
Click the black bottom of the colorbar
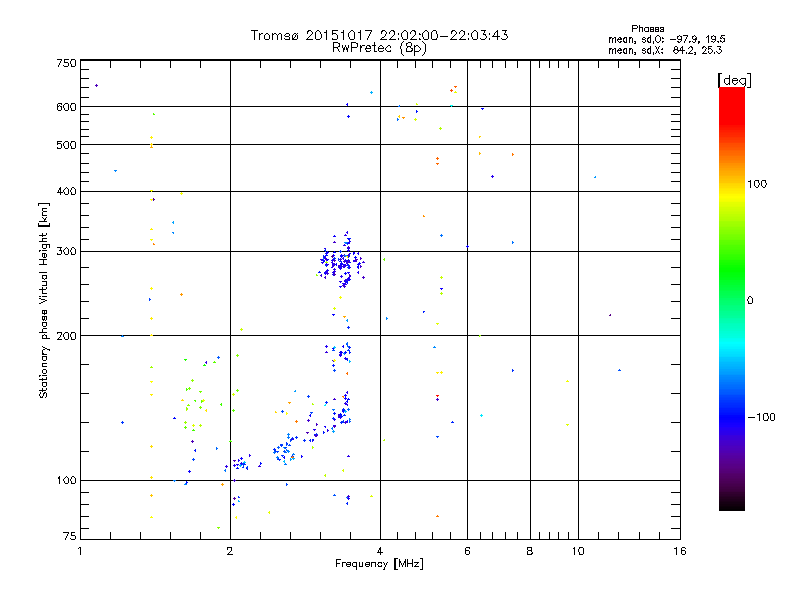[x=732, y=503]
